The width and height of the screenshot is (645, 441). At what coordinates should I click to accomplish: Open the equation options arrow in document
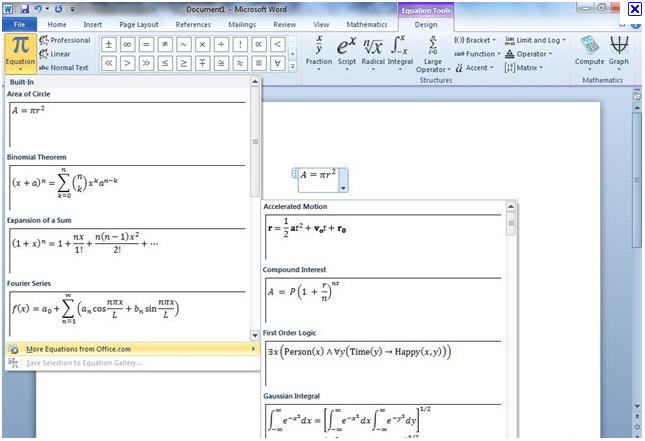click(x=343, y=187)
